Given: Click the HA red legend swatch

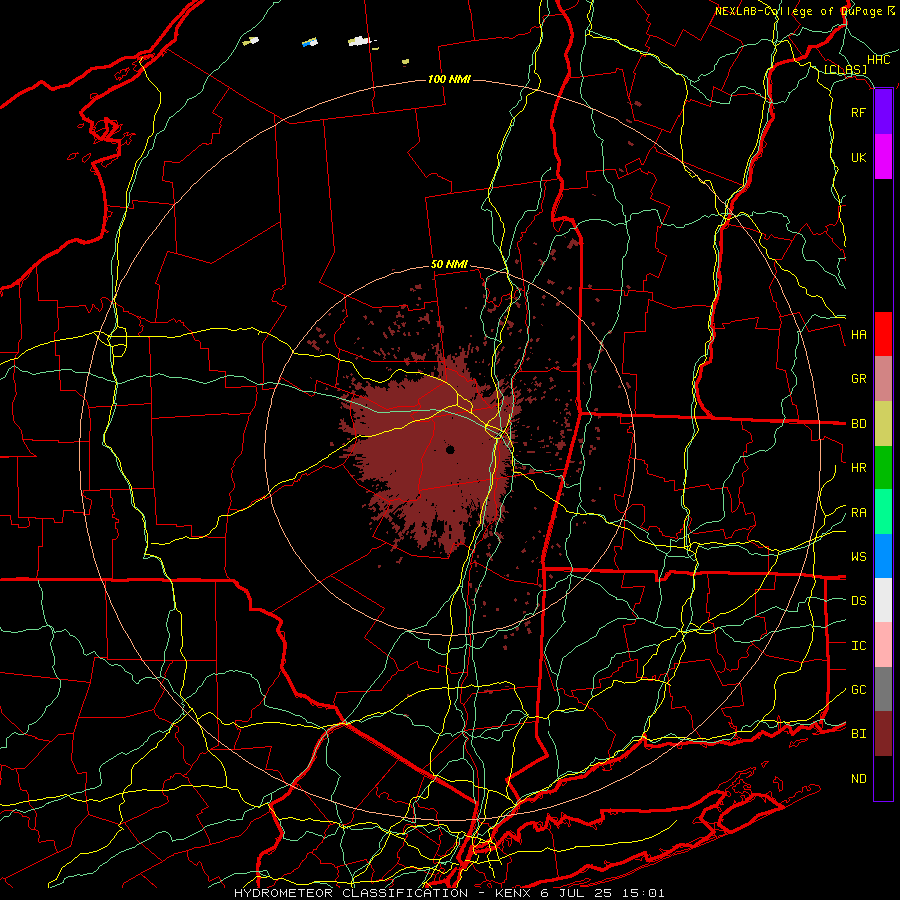Looking at the screenshot, I should (883, 334).
